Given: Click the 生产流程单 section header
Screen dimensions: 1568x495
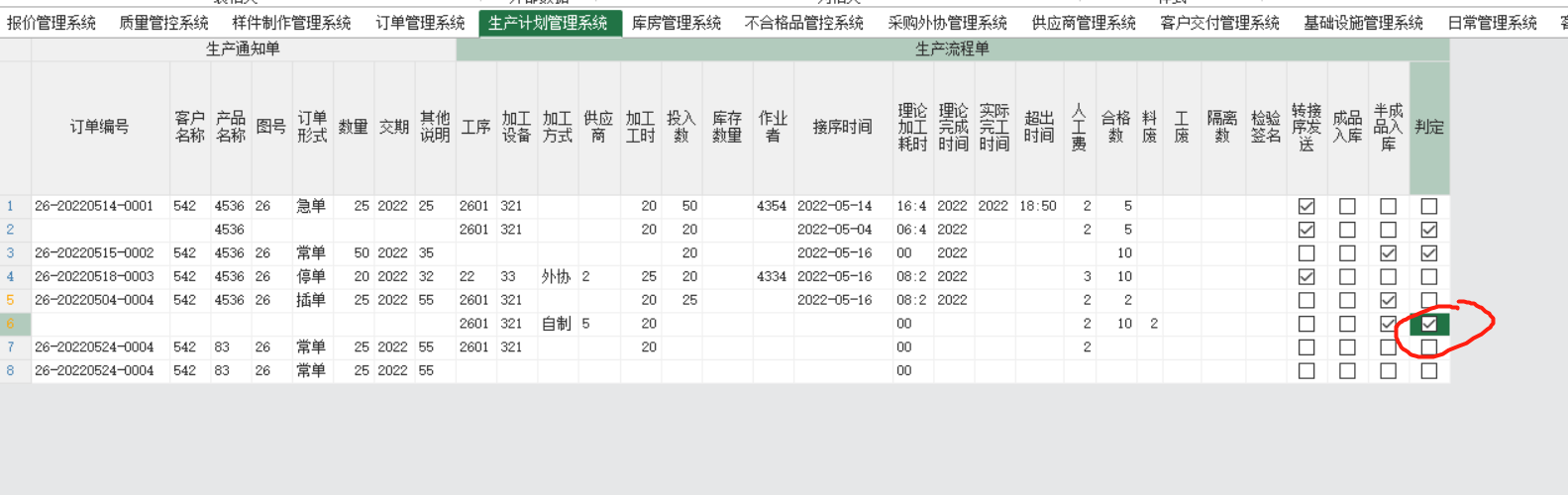Looking at the screenshot, I should pos(952,49).
